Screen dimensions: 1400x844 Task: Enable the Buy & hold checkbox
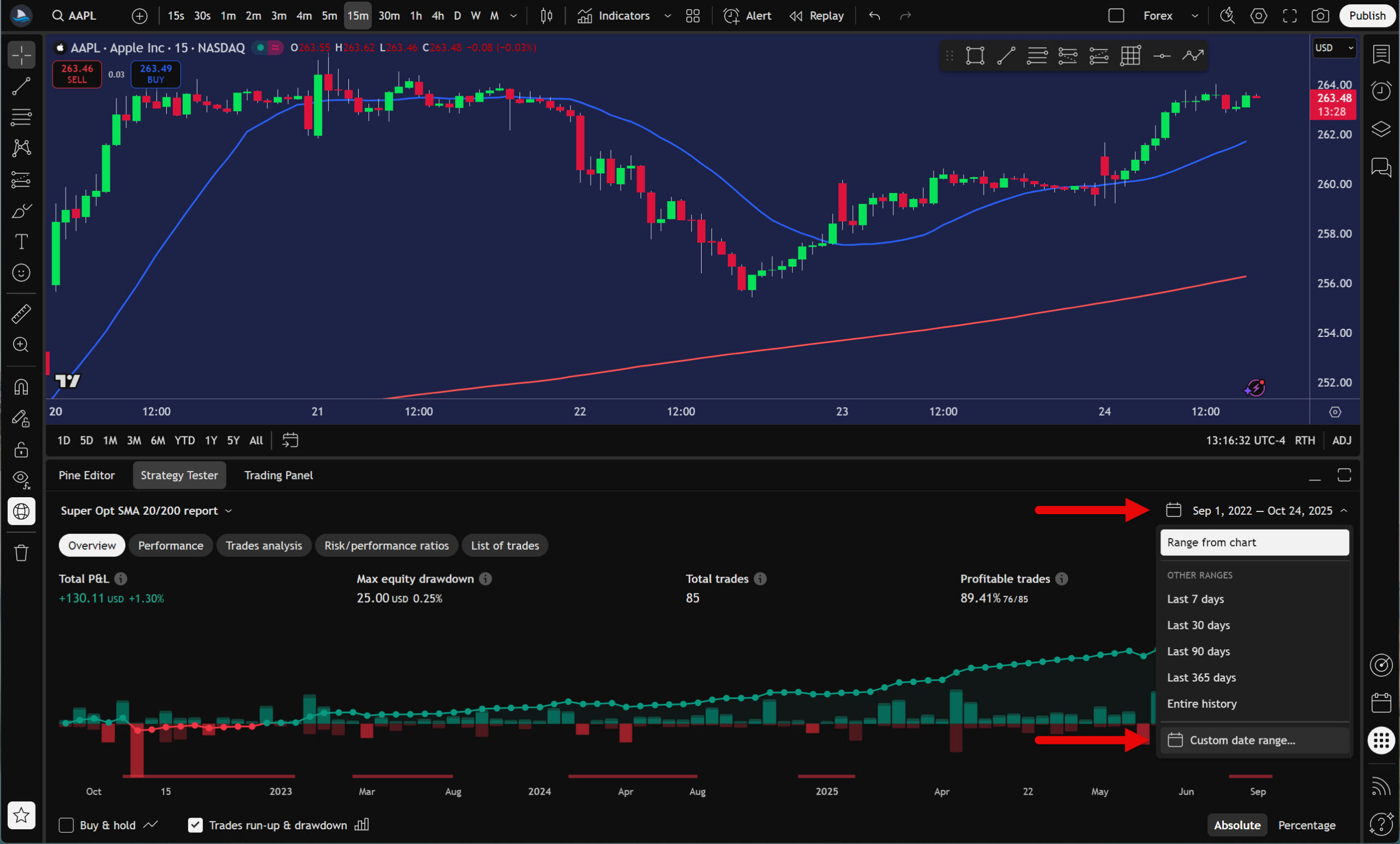pos(67,825)
